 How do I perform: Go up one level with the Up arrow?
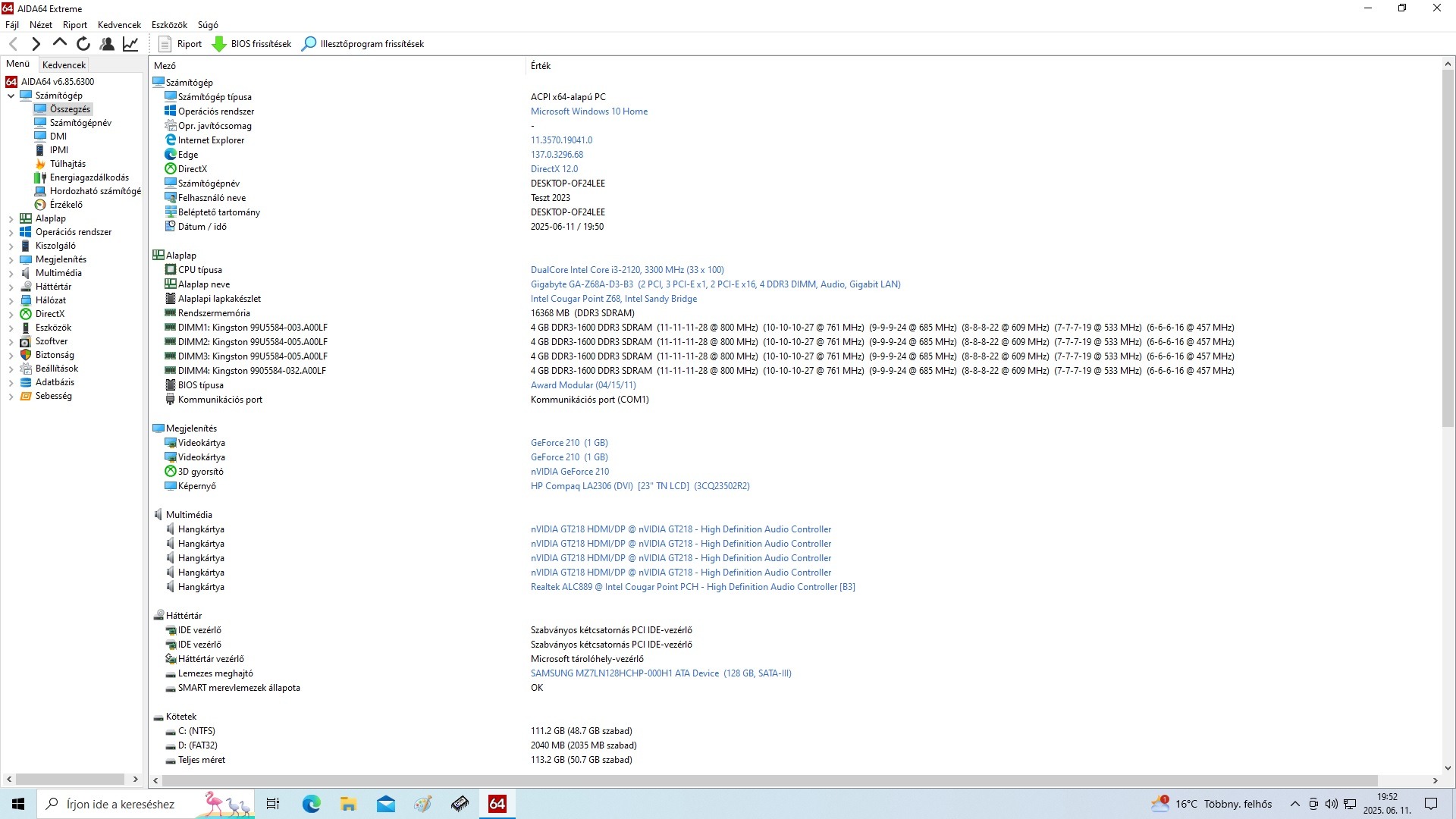(x=59, y=44)
